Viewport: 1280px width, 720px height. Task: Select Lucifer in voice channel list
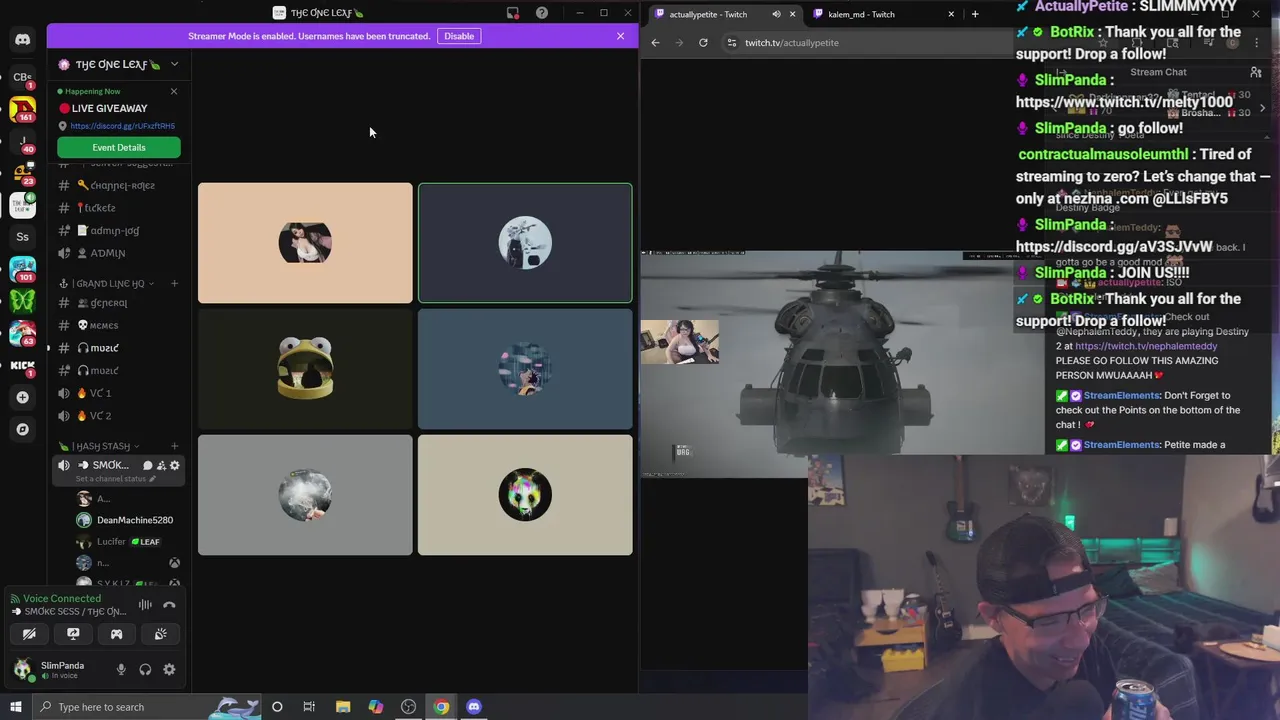tap(128, 542)
